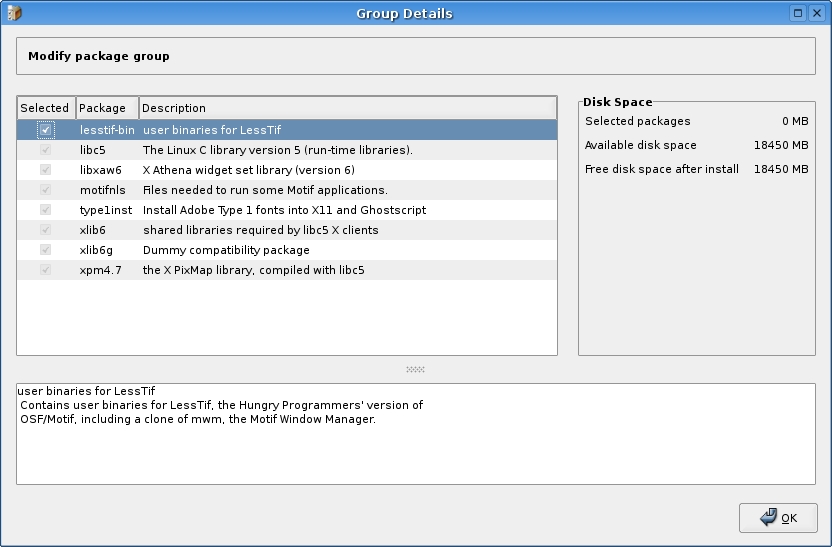832x547 pixels.
Task: Toggle the xlib6g package checkbox
Action: [x=46, y=250]
